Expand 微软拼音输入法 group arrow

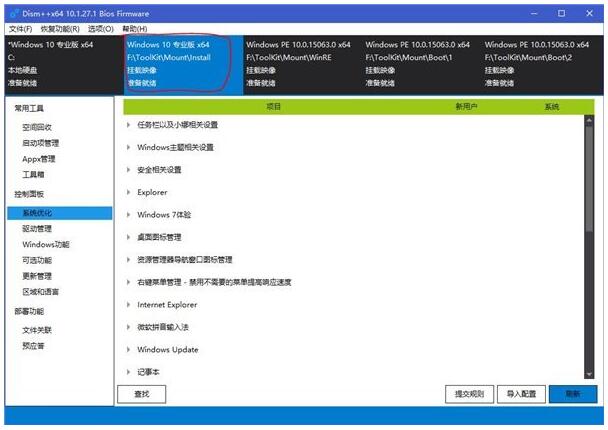point(128,327)
